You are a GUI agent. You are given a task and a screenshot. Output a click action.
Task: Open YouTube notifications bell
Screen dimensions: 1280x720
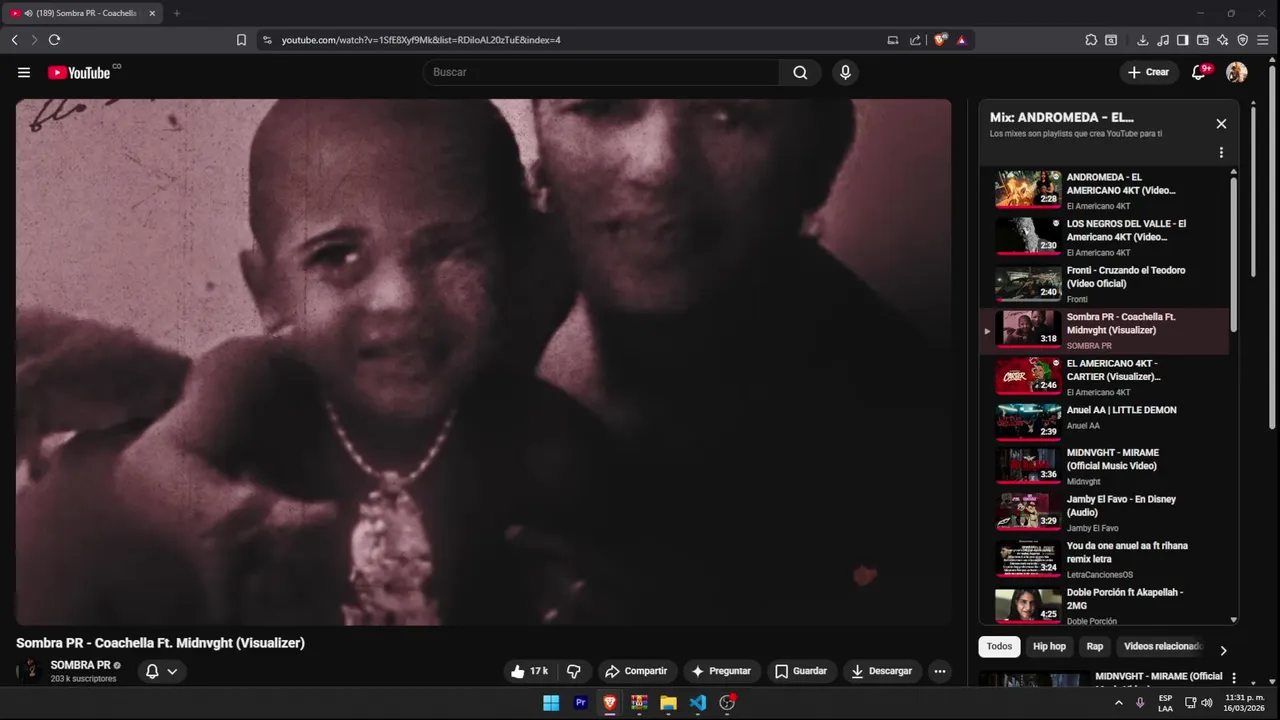[x=1199, y=72]
